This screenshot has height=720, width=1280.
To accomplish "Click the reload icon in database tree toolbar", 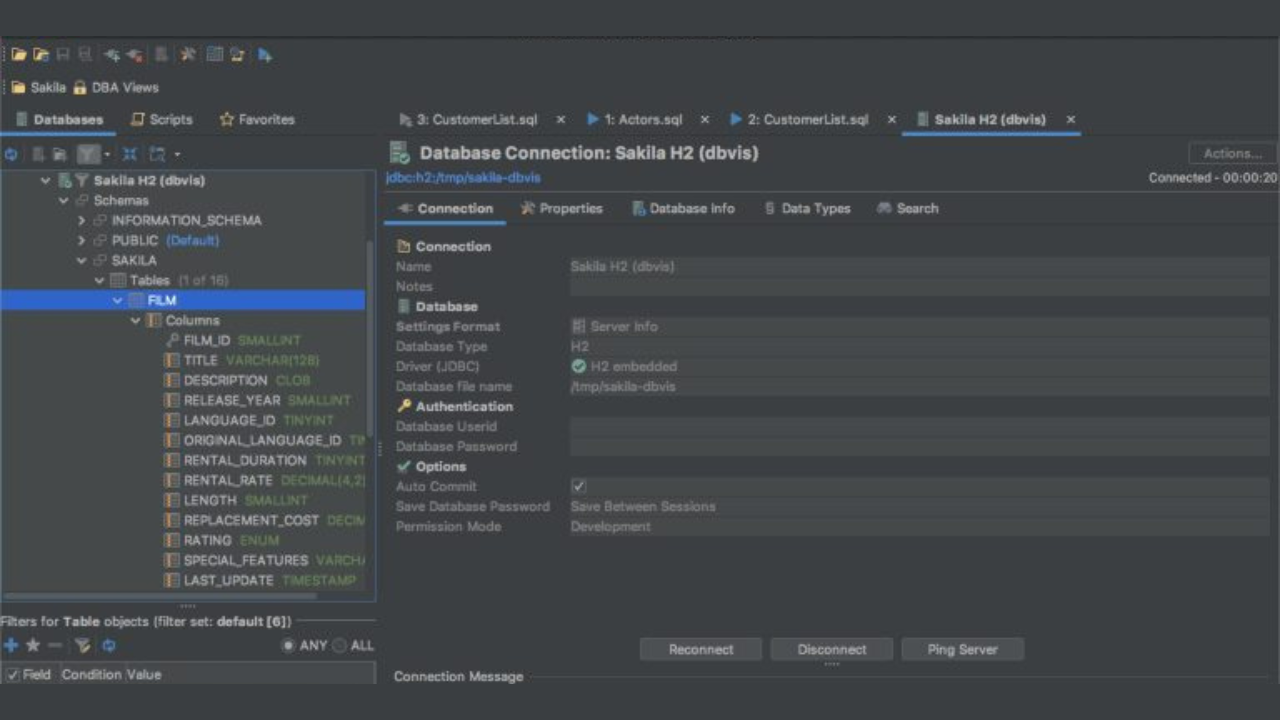I will 11,154.
